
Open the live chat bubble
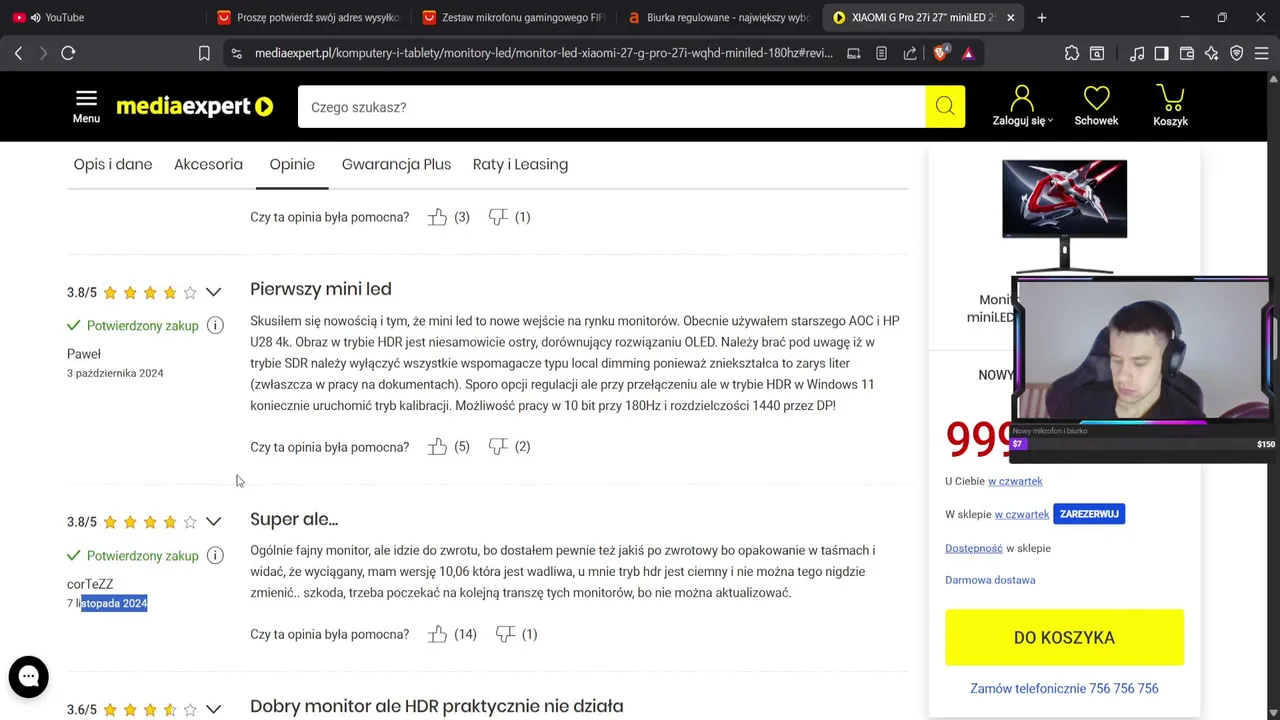[29, 677]
